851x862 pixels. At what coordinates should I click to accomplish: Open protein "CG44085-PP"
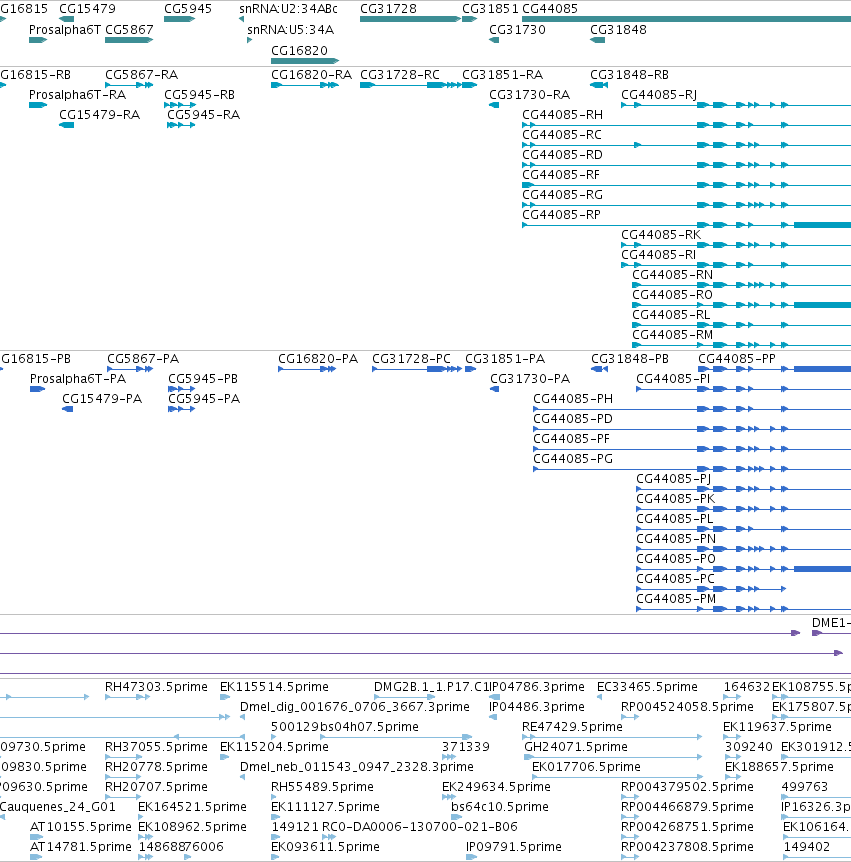[737, 359]
